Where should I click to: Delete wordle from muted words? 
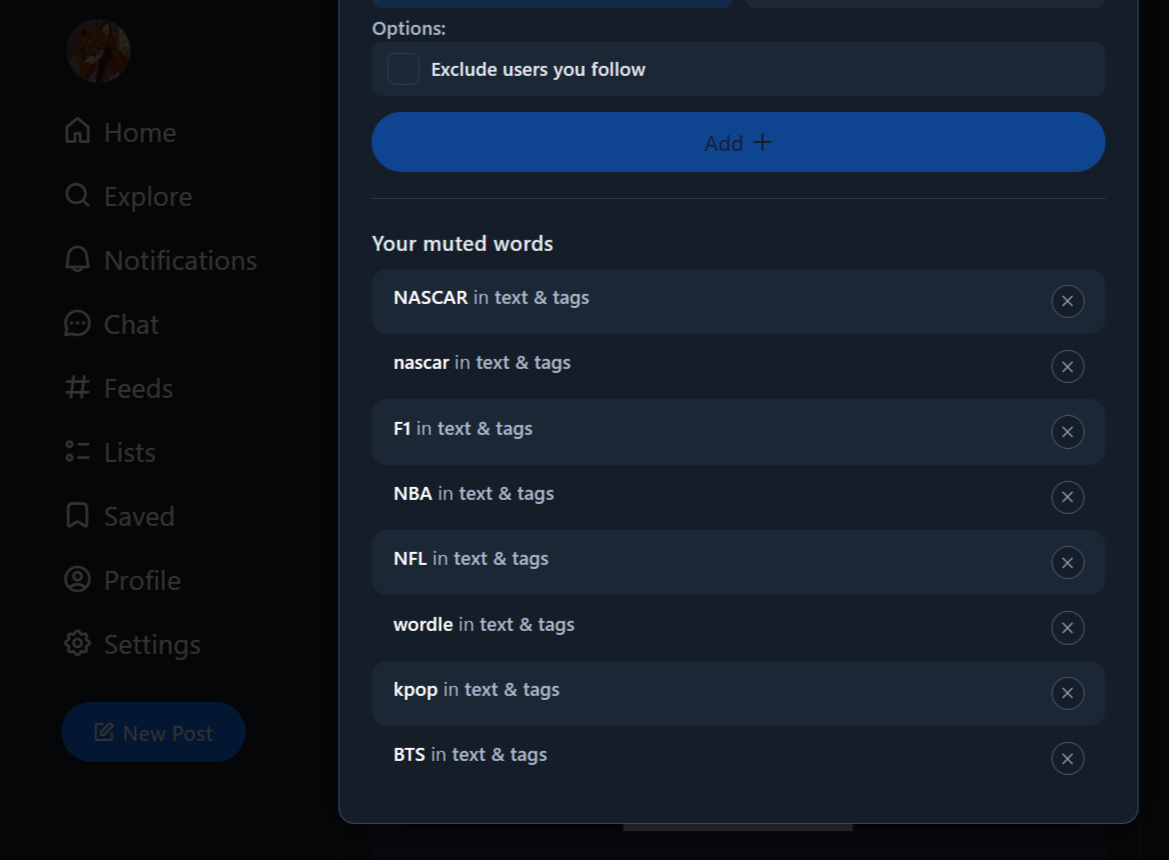(1067, 628)
